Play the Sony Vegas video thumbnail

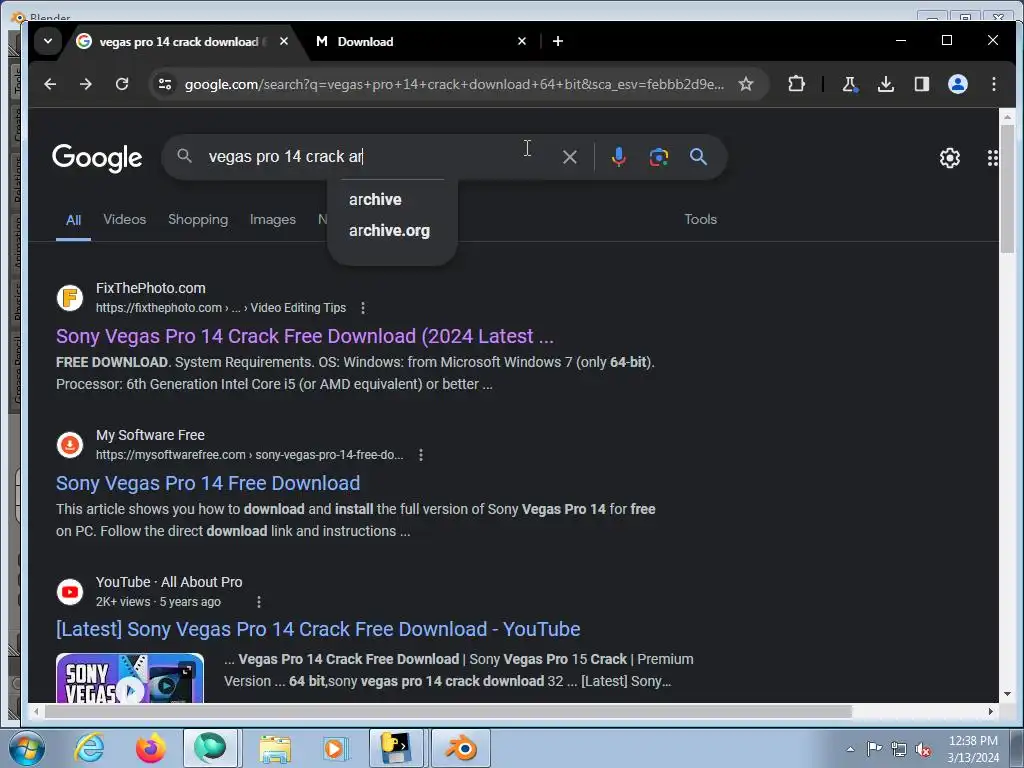(130, 679)
